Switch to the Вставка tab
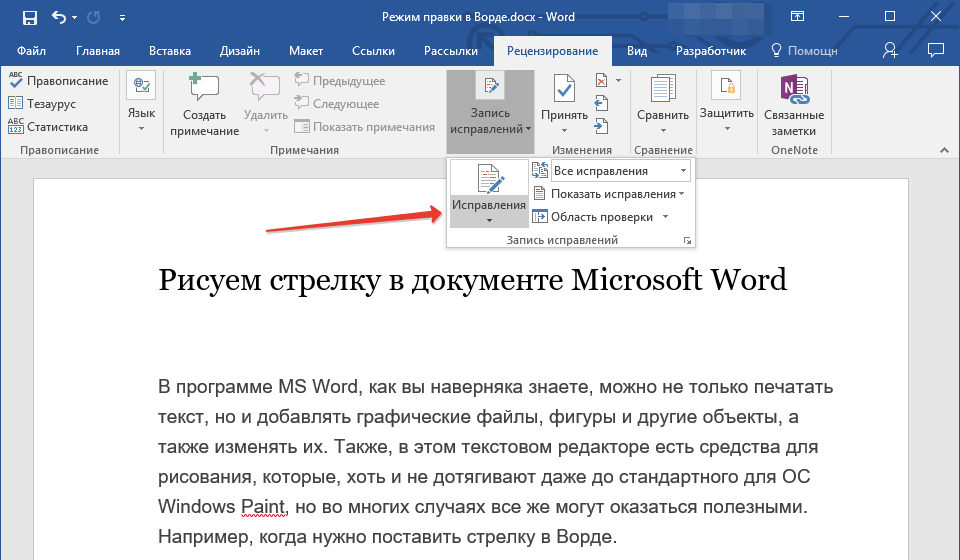 pyautogui.click(x=170, y=50)
